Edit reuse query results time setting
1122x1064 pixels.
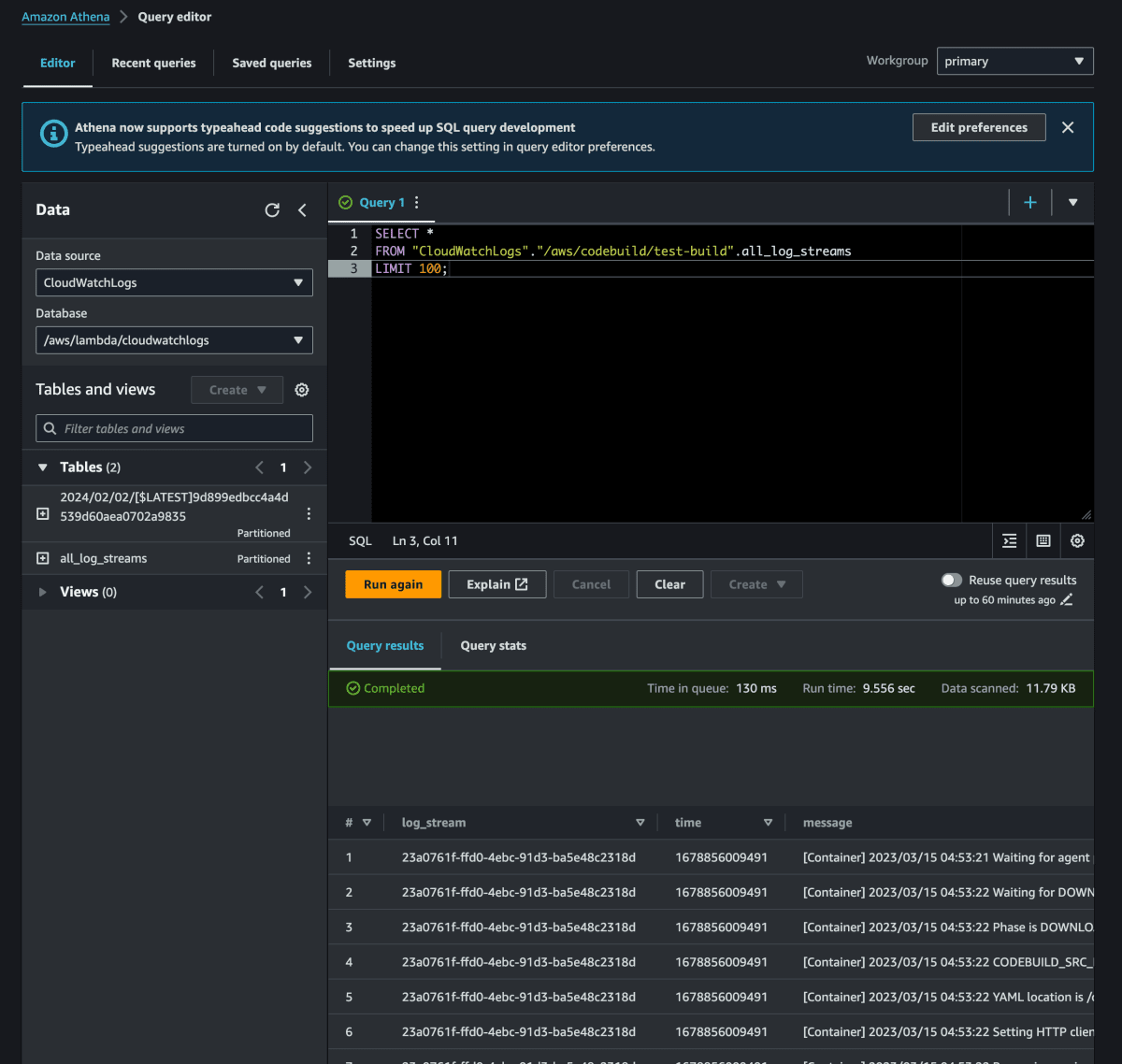pyautogui.click(x=1067, y=600)
